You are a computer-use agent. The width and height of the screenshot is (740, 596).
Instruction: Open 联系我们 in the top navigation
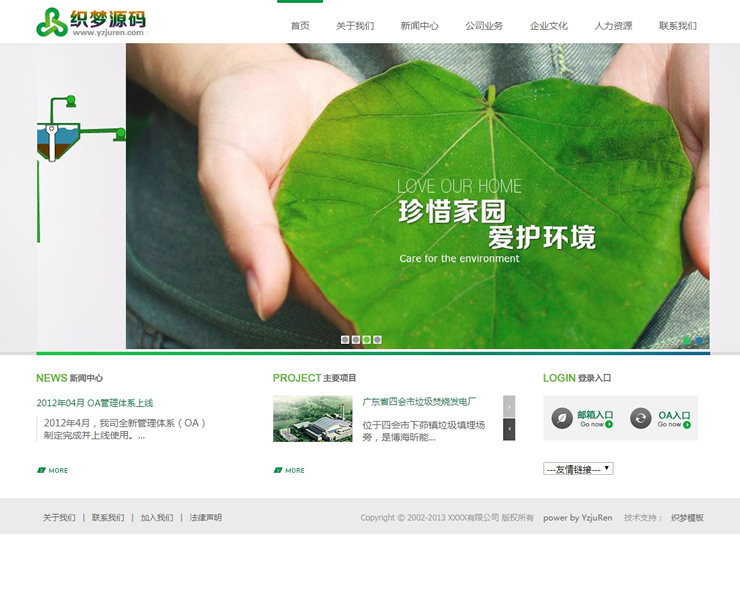(x=678, y=26)
